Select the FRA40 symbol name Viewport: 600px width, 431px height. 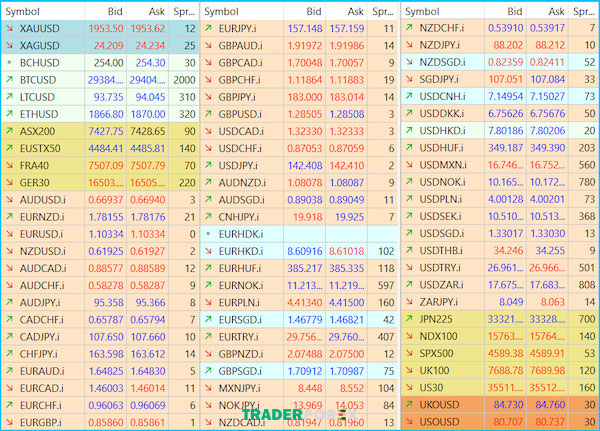click(x=34, y=165)
